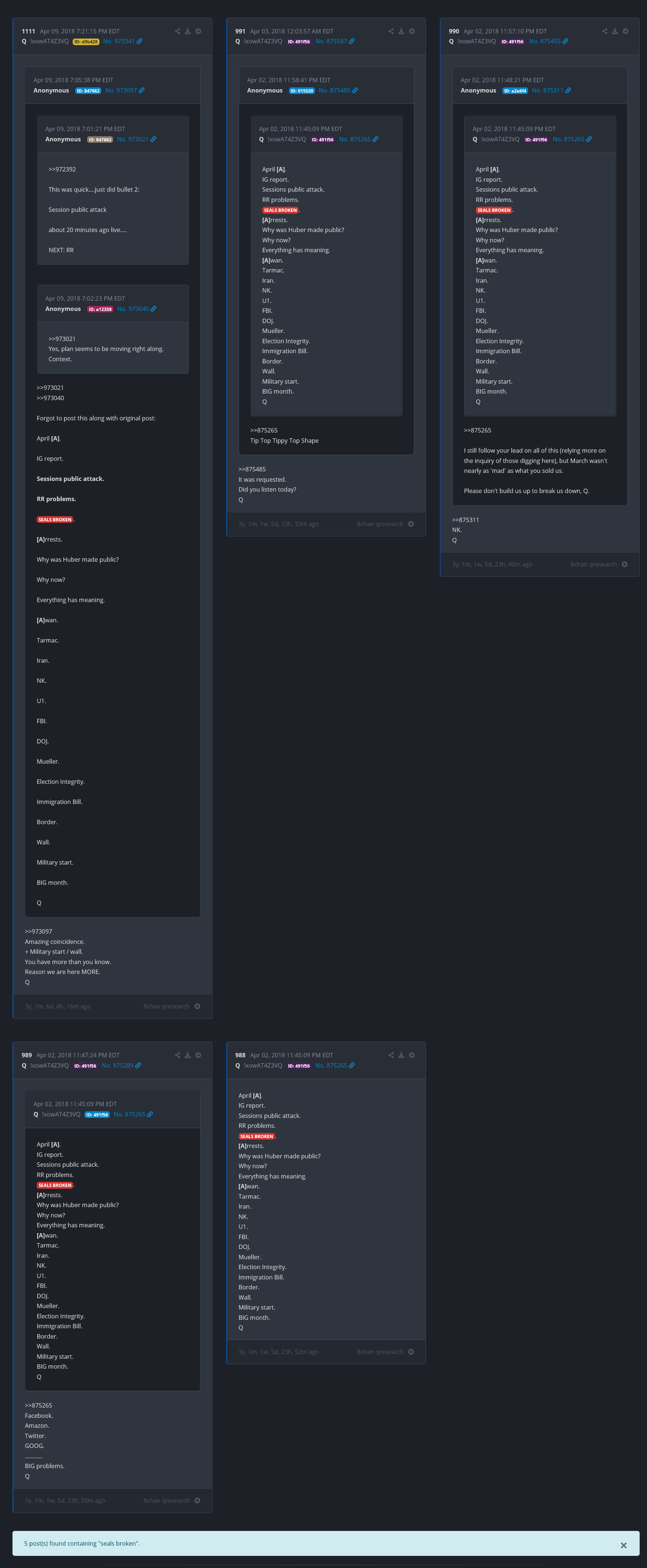Click "3y, 1m, 6d, 4h, 16m ago" timestamp

coord(58,1006)
